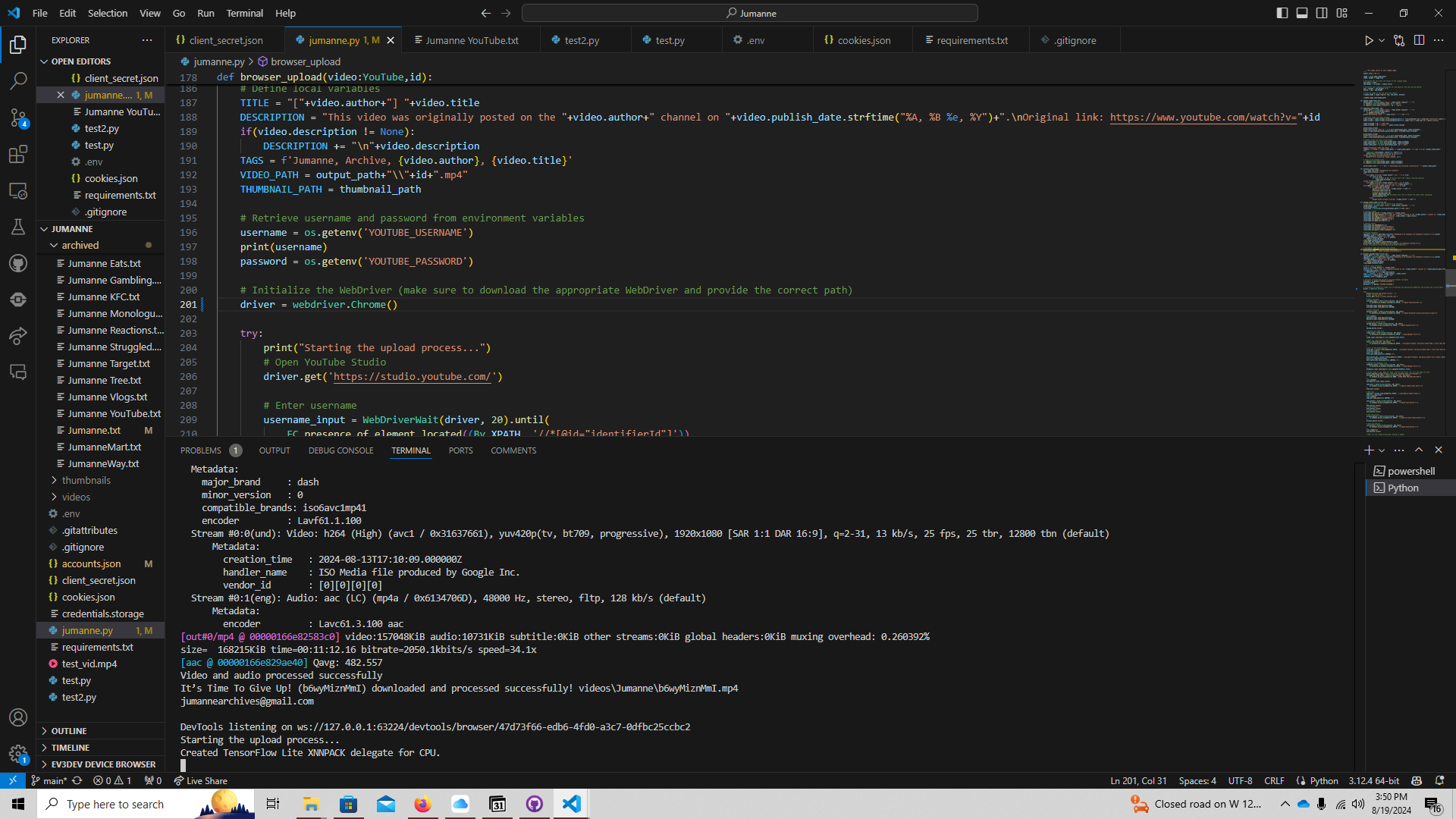Click the Toggle Panel icon in status bar
1456x819 pixels.
click(1301, 12)
